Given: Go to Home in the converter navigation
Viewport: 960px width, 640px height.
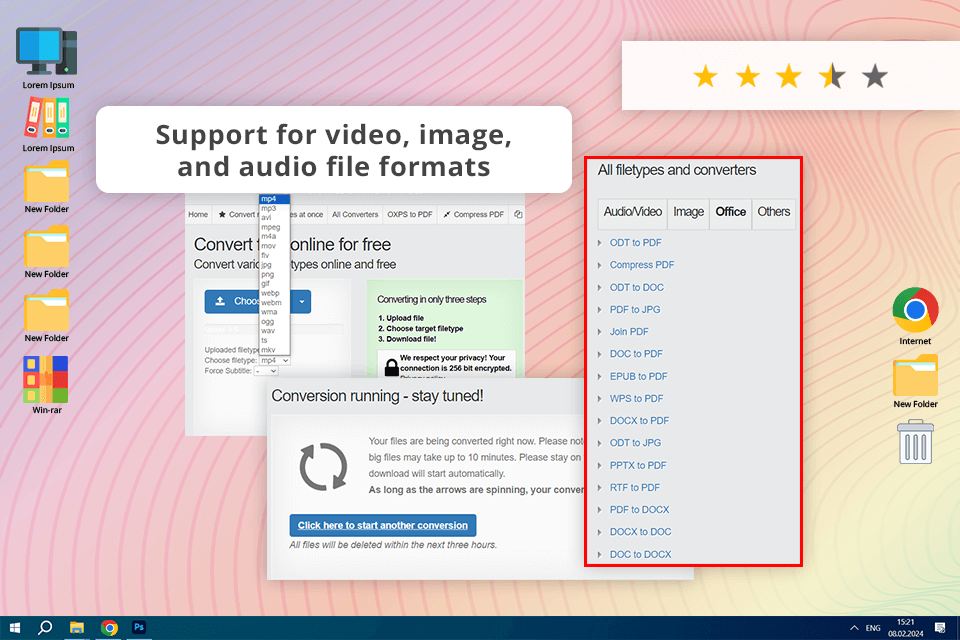Looking at the screenshot, I should pos(198,214).
